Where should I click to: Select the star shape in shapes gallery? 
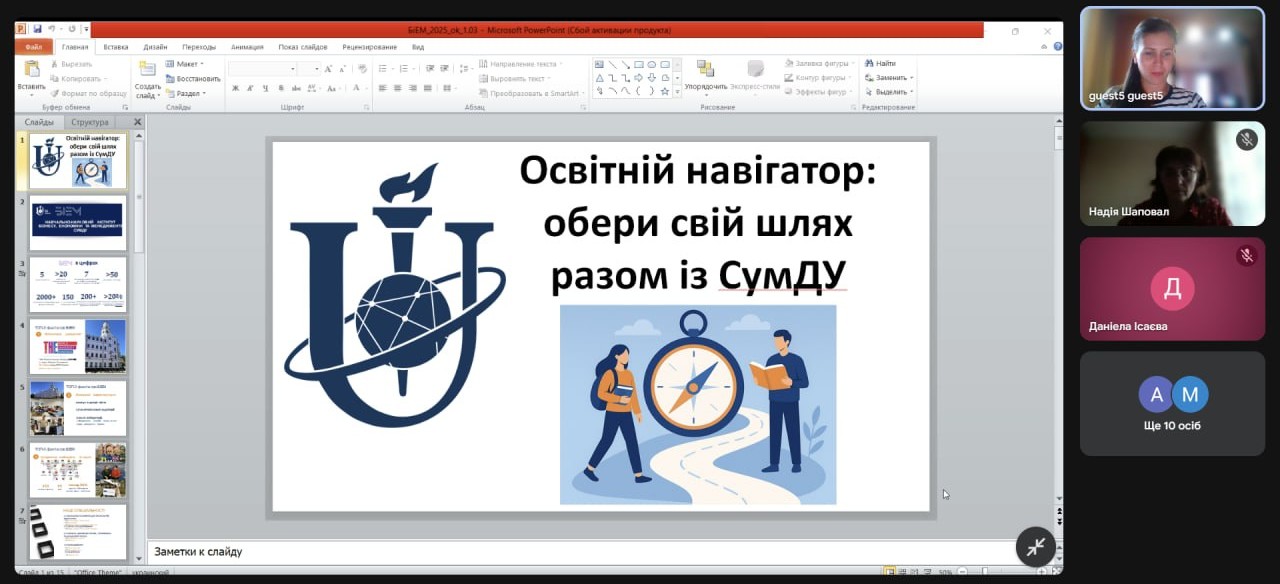tap(664, 91)
